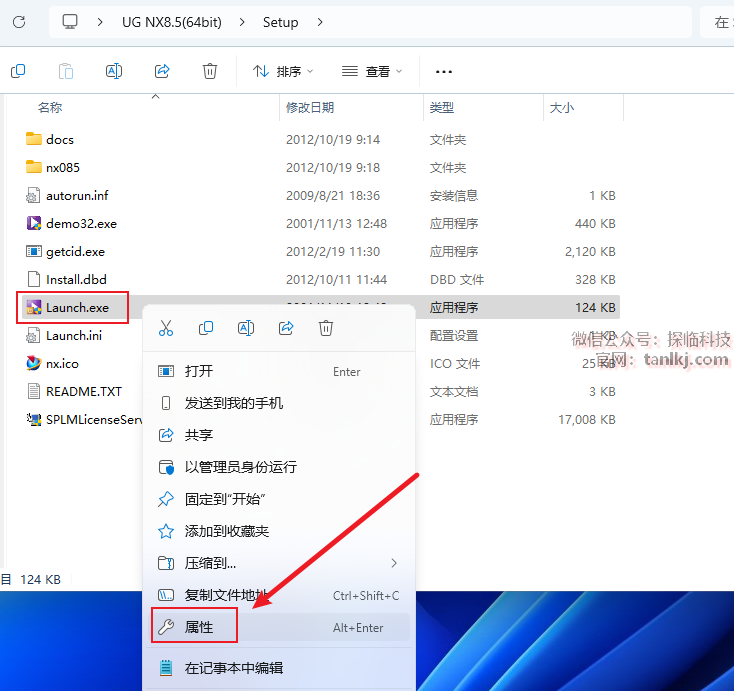Open the Sort (排序) dropdown

pyautogui.click(x=283, y=72)
